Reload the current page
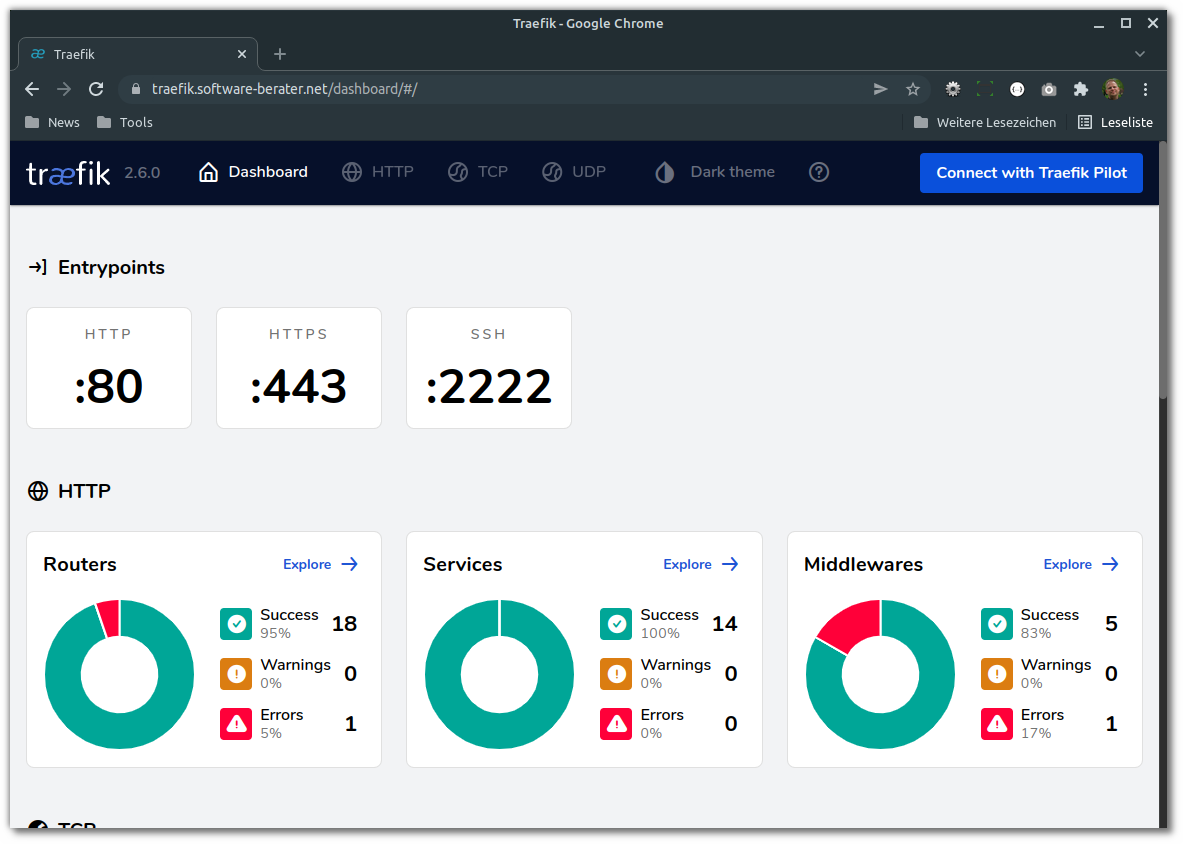Screen dimensions: 1183x844 click(x=96, y=89)
